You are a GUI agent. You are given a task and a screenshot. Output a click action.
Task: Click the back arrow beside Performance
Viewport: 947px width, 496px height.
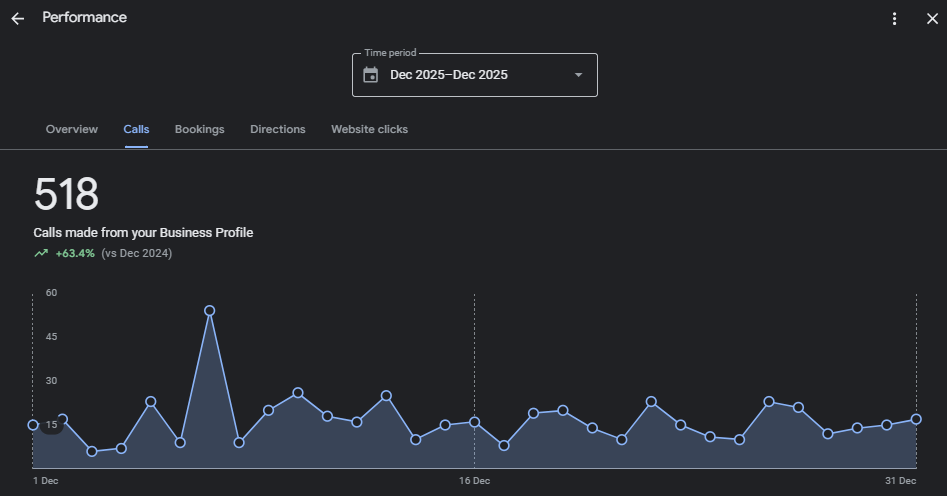[x=17, y=18]
